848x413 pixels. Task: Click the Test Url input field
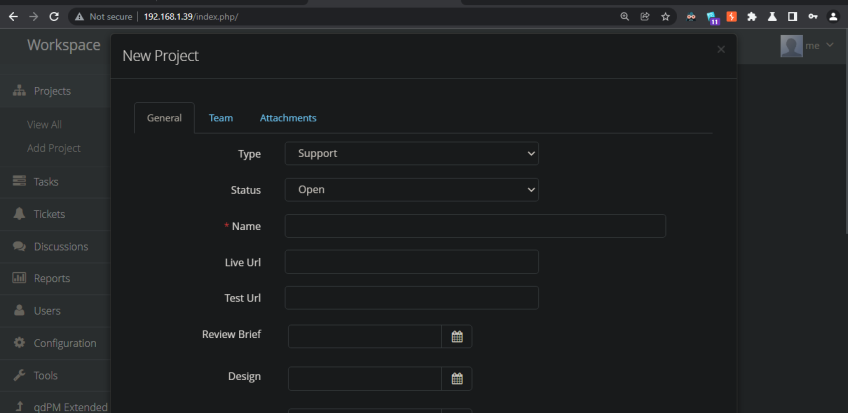click(x=412, y=298)
